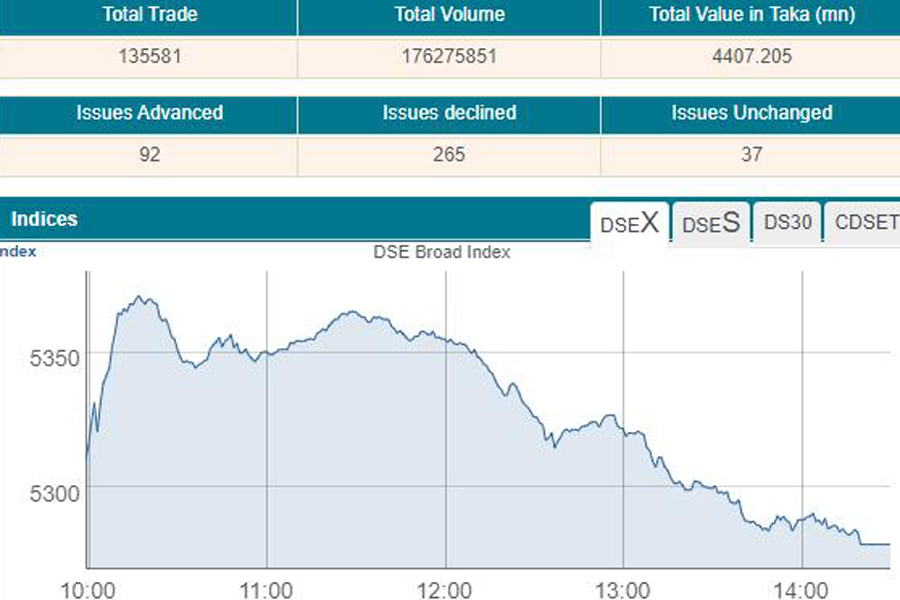Open the DSES index tab
The image size is (900, 600).
pyautogui.click(x=711, y=223)
